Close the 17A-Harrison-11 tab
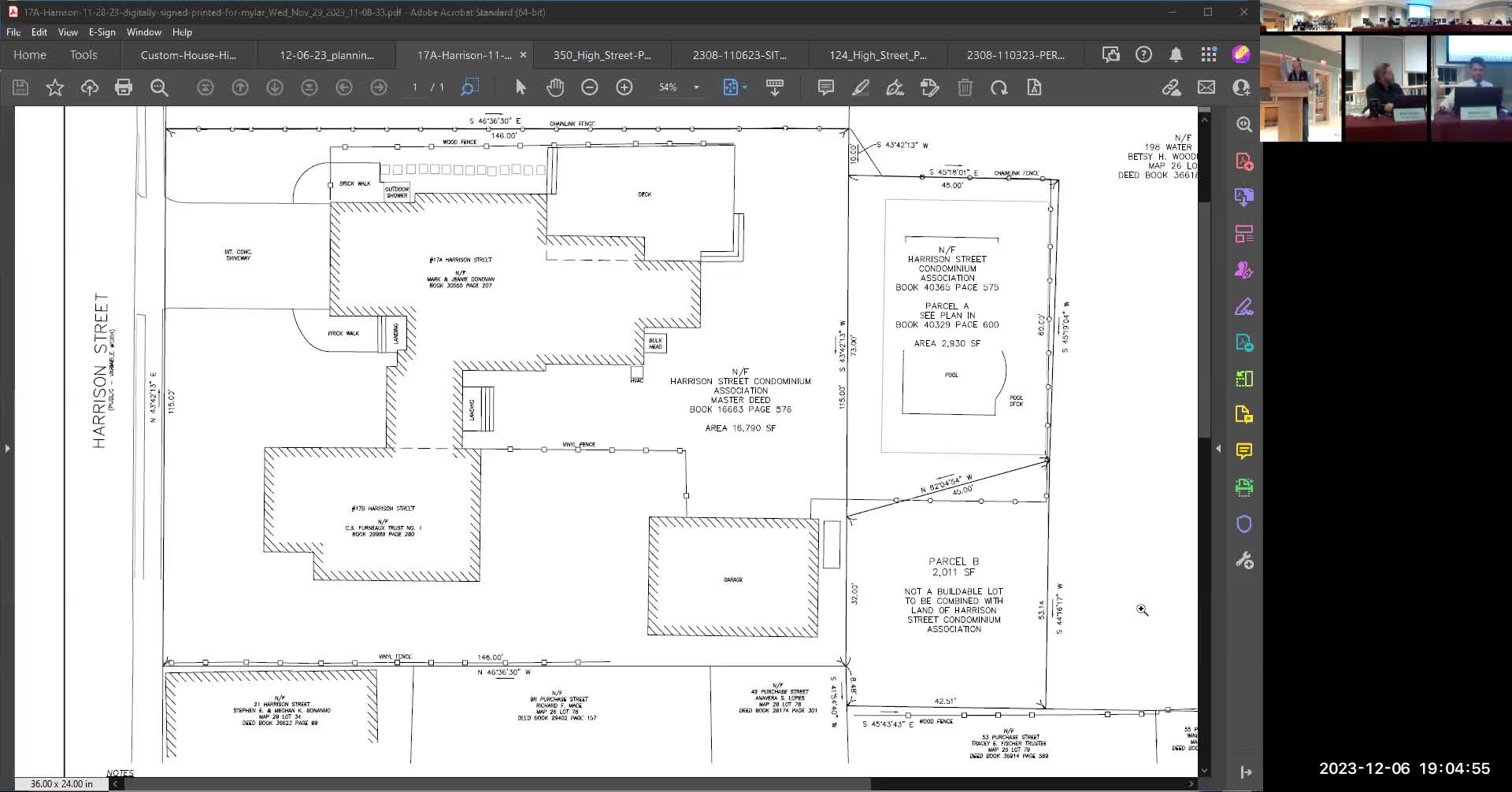Viewport: 1512px width, 792px height. [523, 55]
